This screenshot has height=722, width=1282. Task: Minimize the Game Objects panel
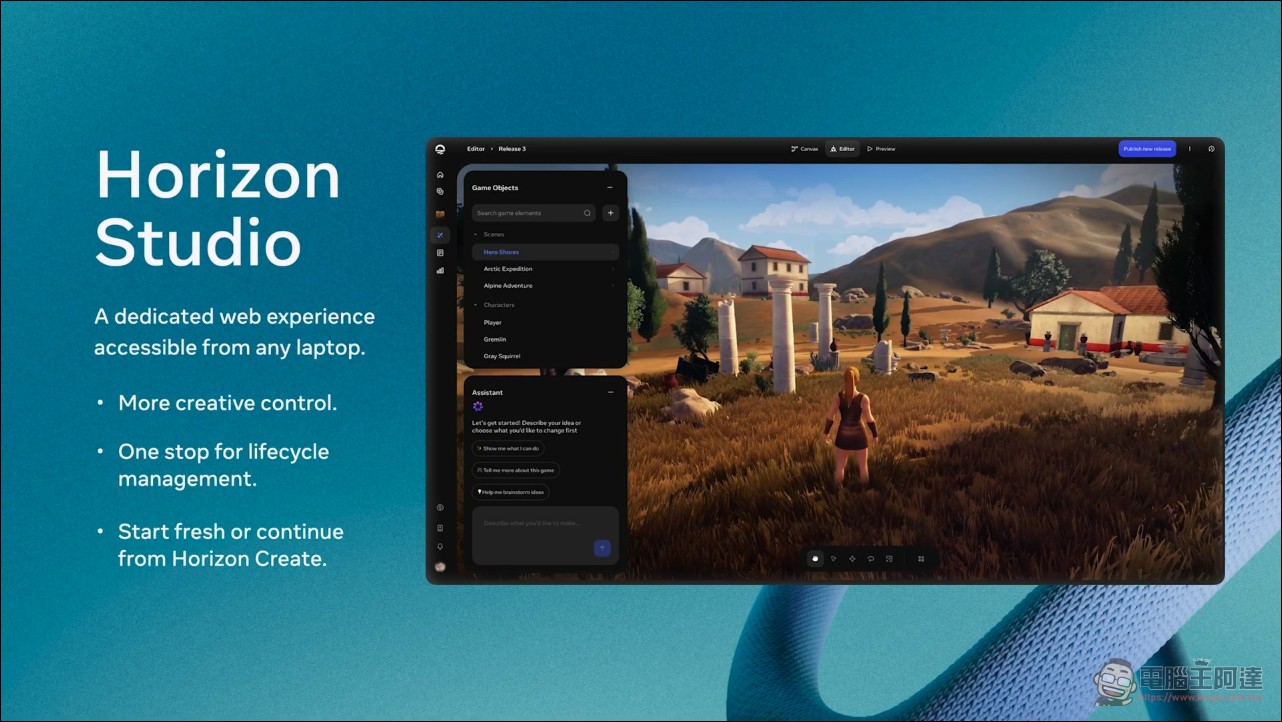610,187
